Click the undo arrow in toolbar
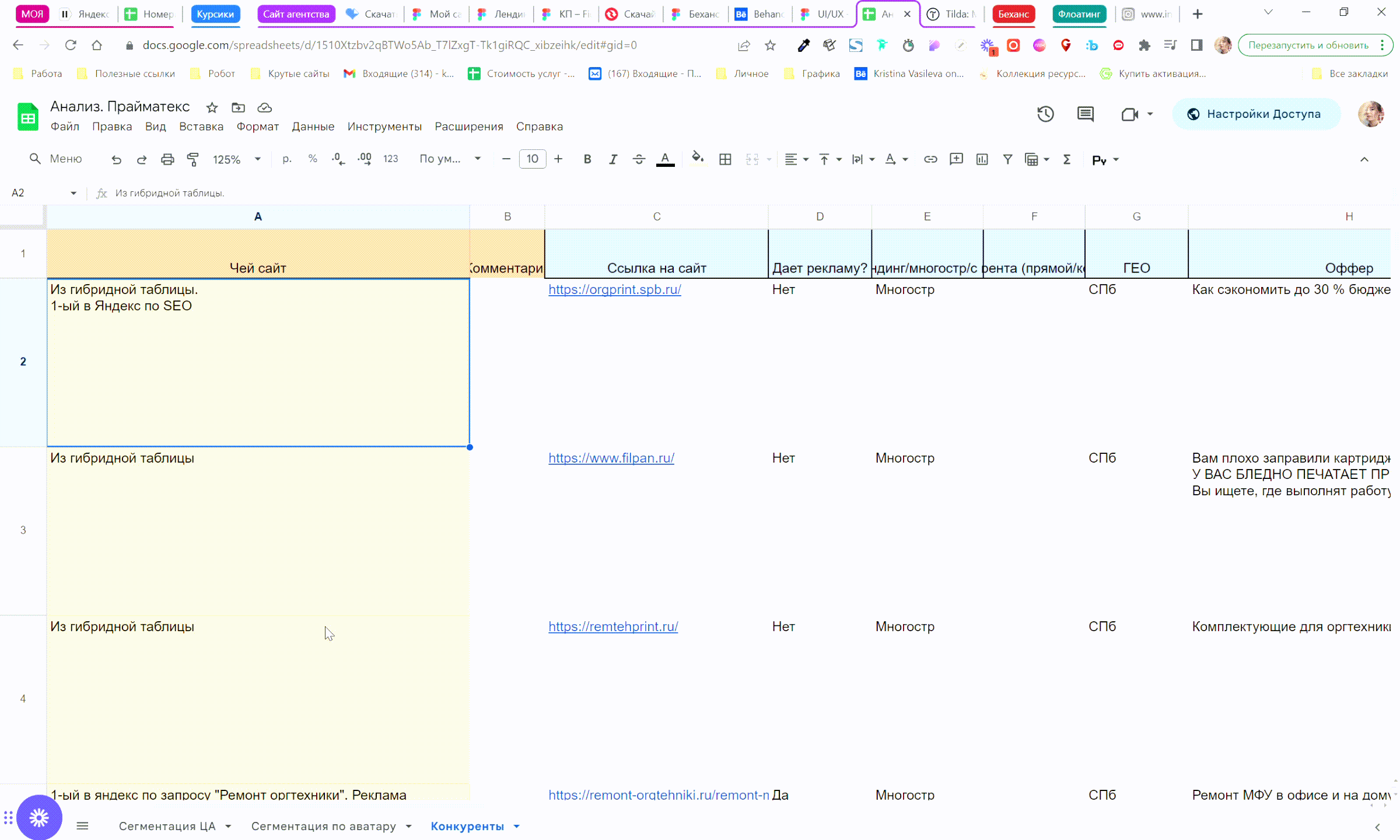Viewport: 1400px width, 840px height. point(116,159)
